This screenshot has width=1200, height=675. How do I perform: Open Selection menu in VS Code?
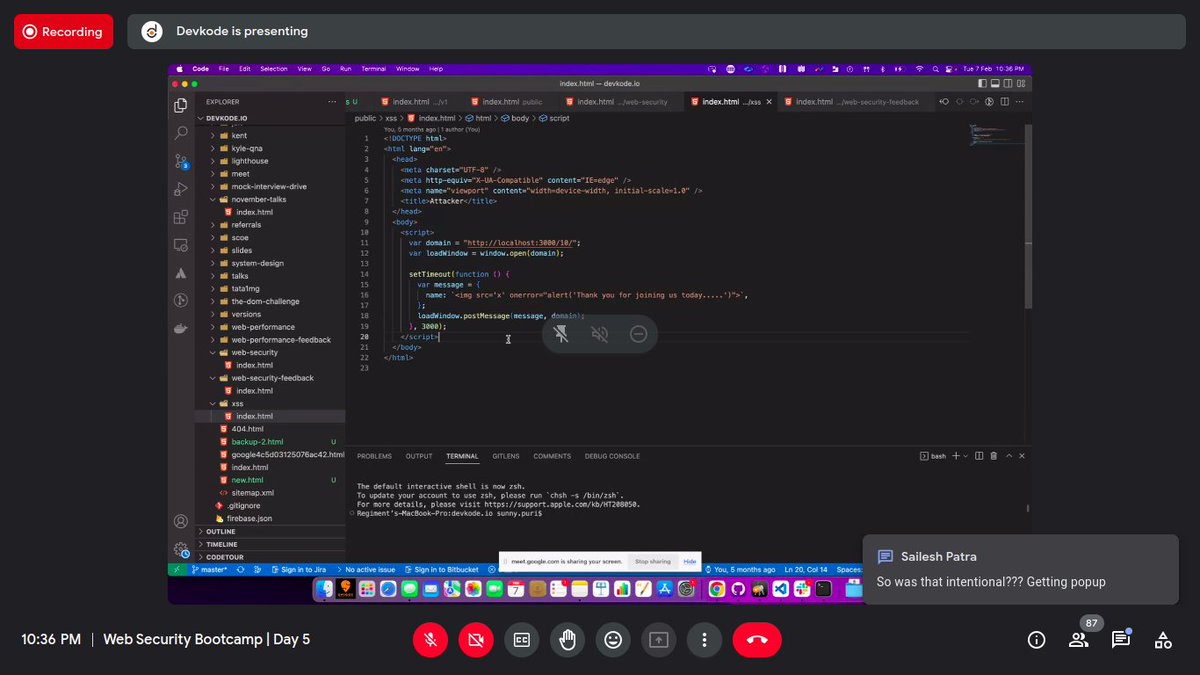point(273,69)
